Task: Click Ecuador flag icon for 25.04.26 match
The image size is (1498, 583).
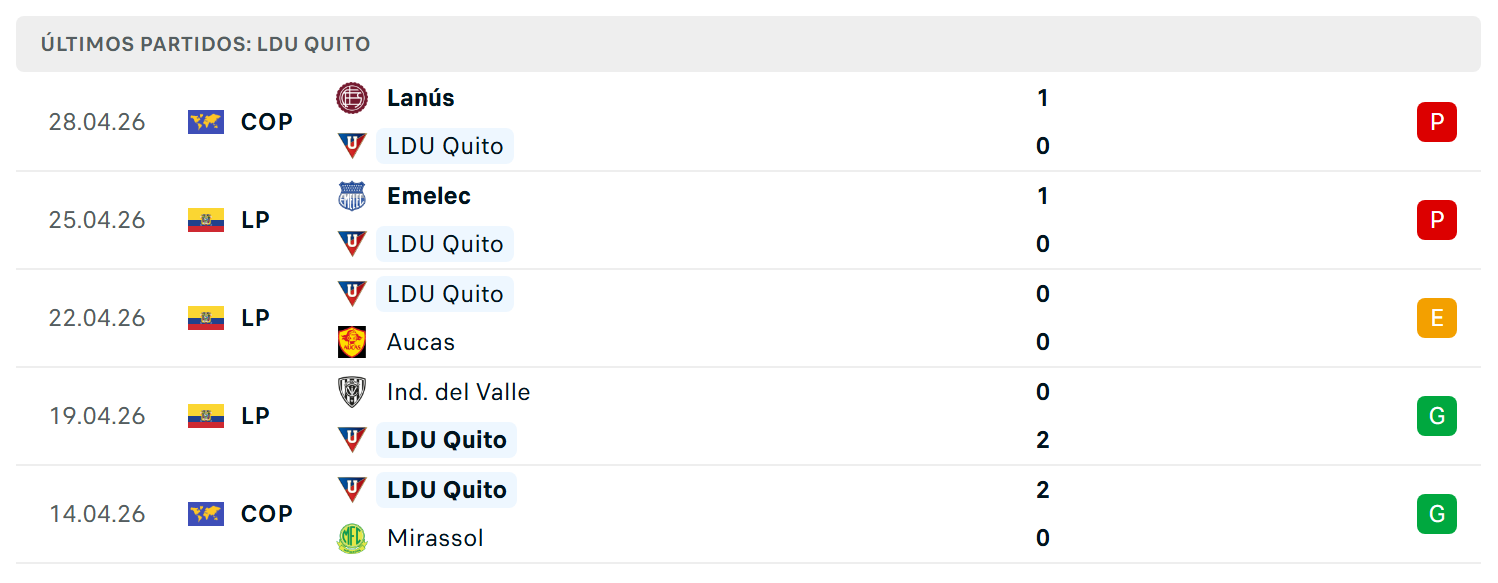Action: tap(206, 220)
